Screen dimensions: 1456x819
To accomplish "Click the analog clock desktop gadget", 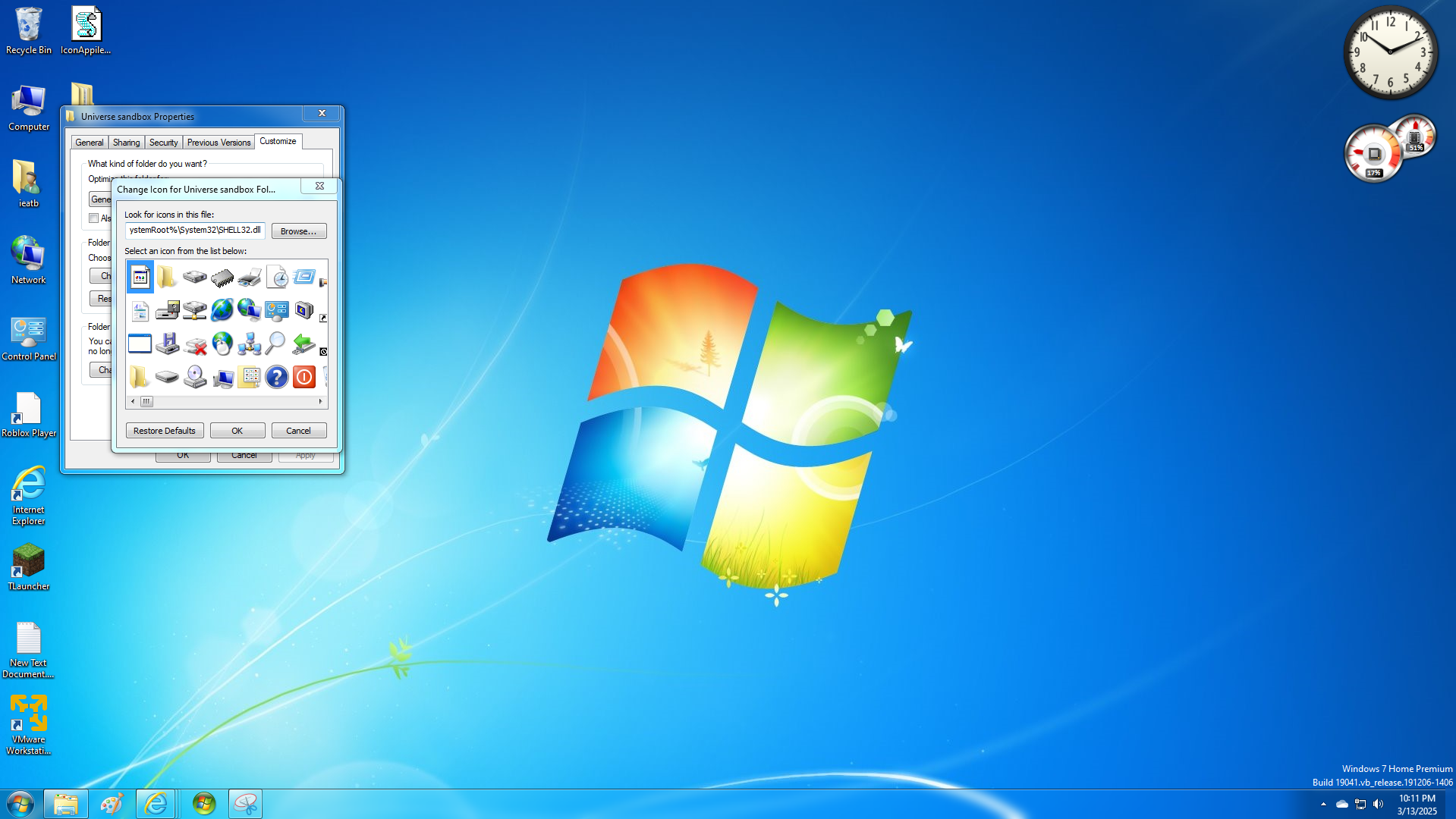I will pyautogui.click(x=1391, y=52).
